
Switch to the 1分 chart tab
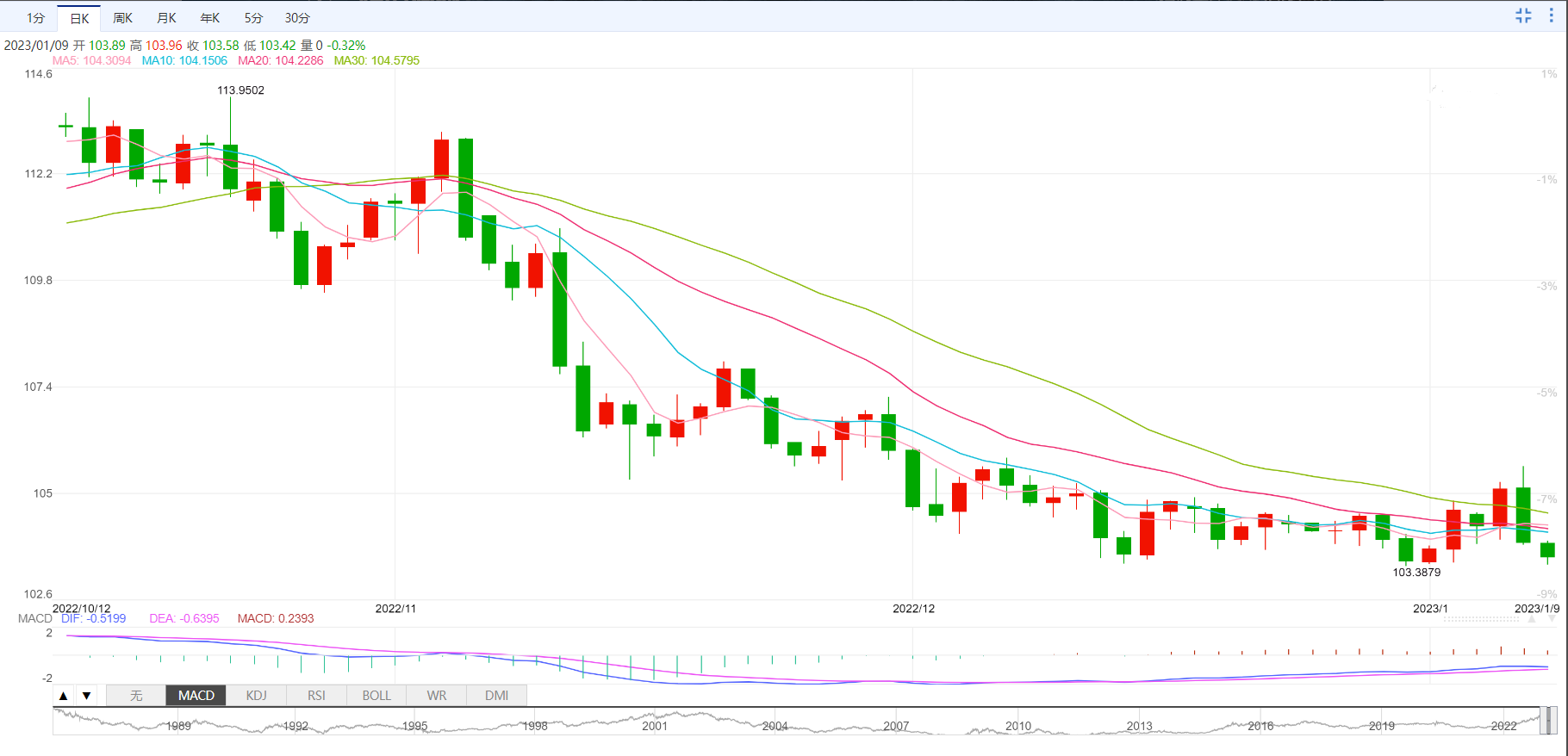[35, 18]
